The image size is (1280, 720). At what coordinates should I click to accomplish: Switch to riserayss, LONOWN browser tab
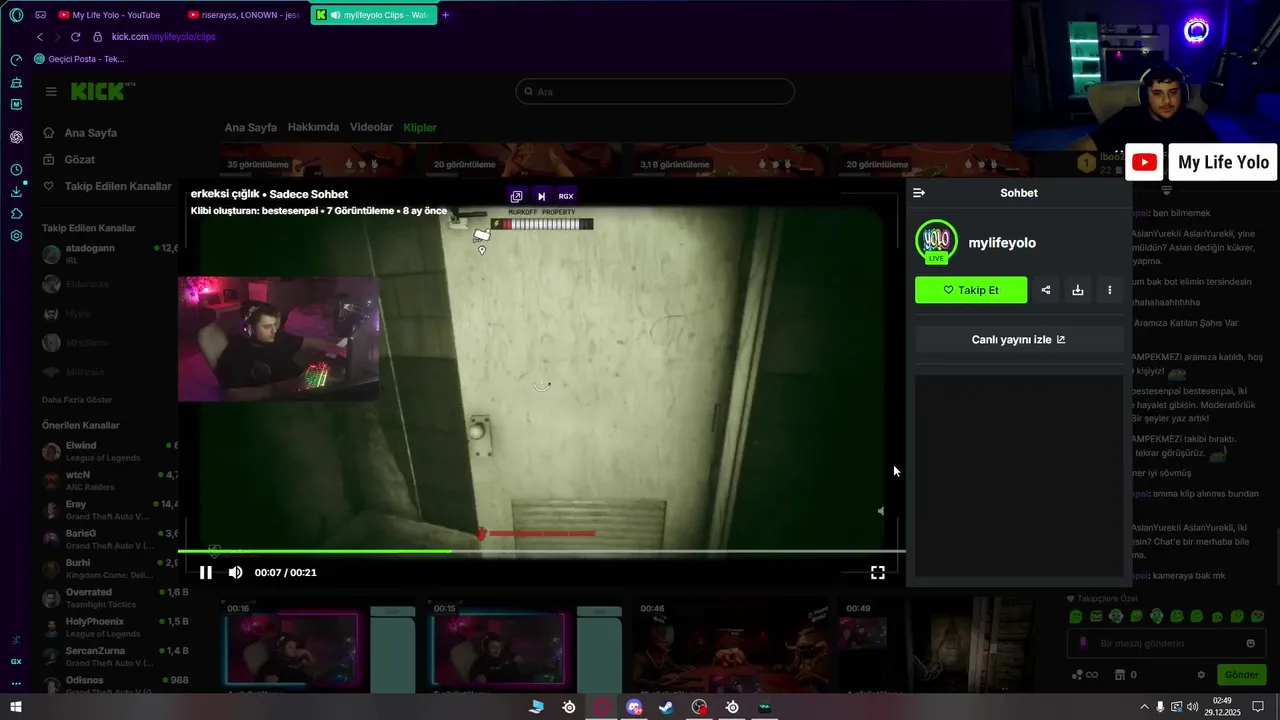tap(245, 15)
